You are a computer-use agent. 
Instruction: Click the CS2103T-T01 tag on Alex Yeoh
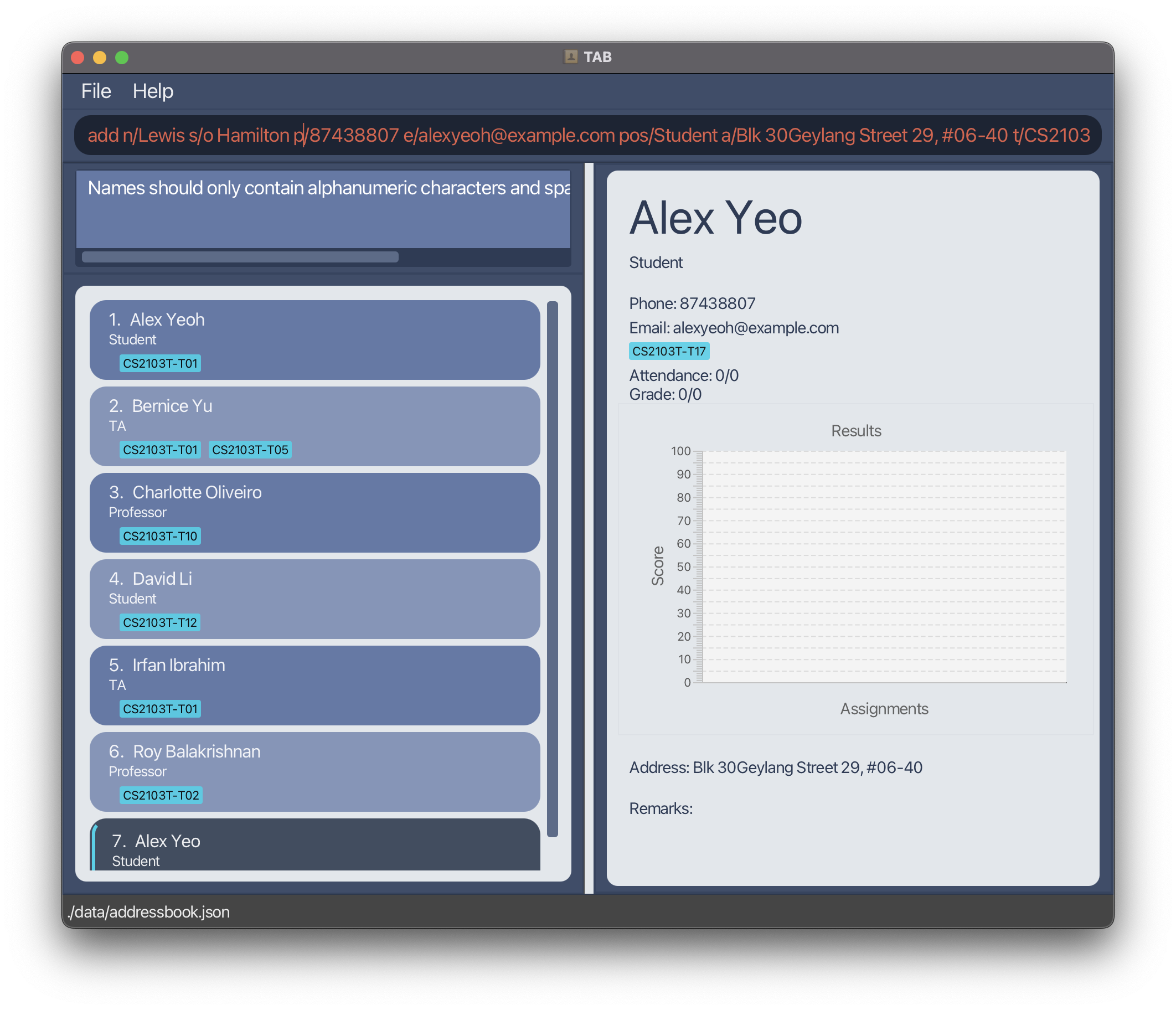(160, 363)
